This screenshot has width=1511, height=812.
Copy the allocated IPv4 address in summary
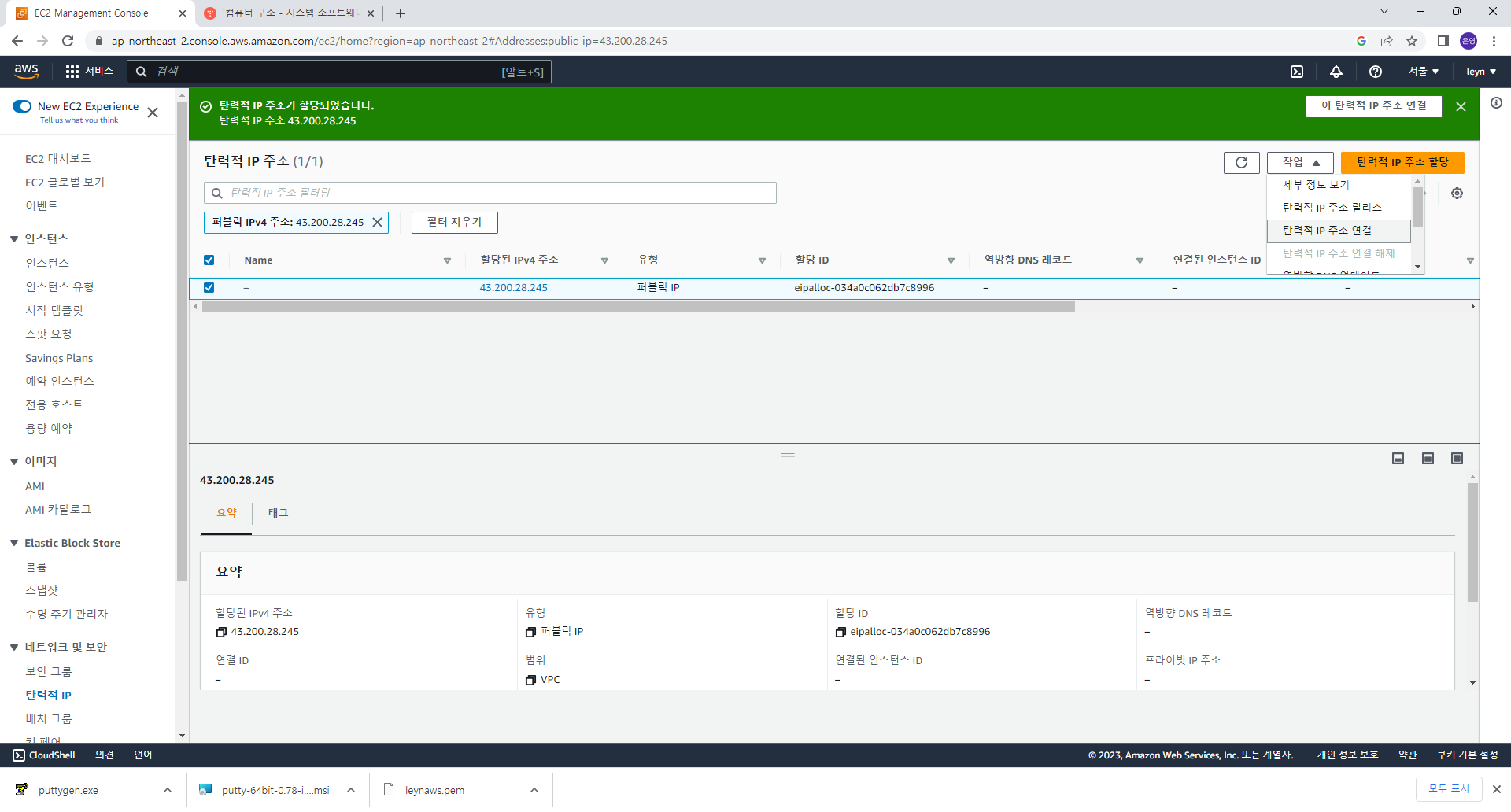221,632
